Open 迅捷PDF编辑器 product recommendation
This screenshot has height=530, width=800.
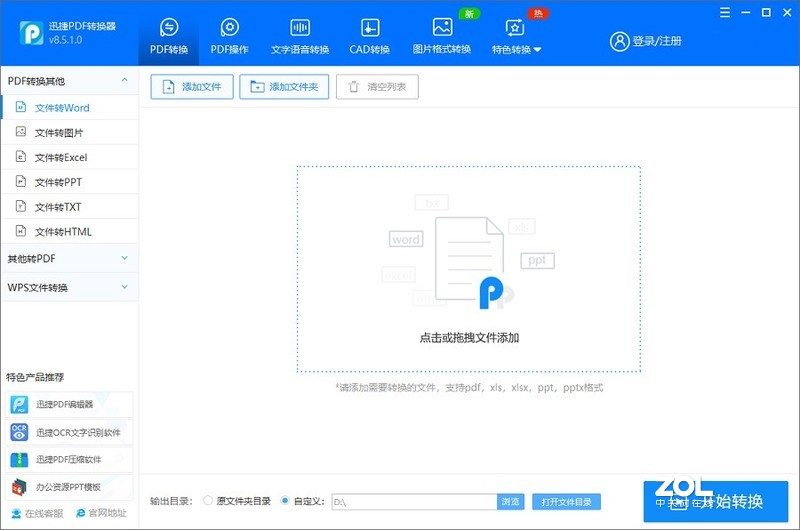[x=69, y=405]
